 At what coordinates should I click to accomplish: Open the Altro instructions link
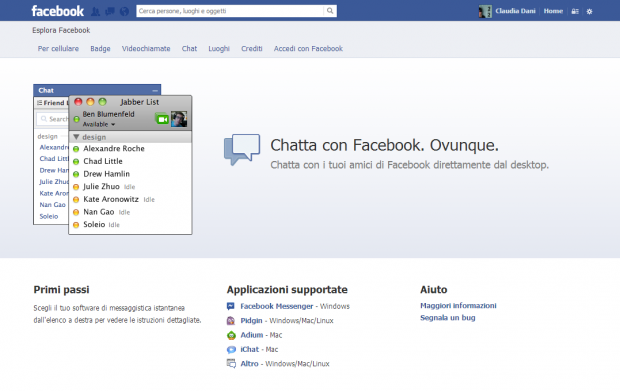pos(250,364)
